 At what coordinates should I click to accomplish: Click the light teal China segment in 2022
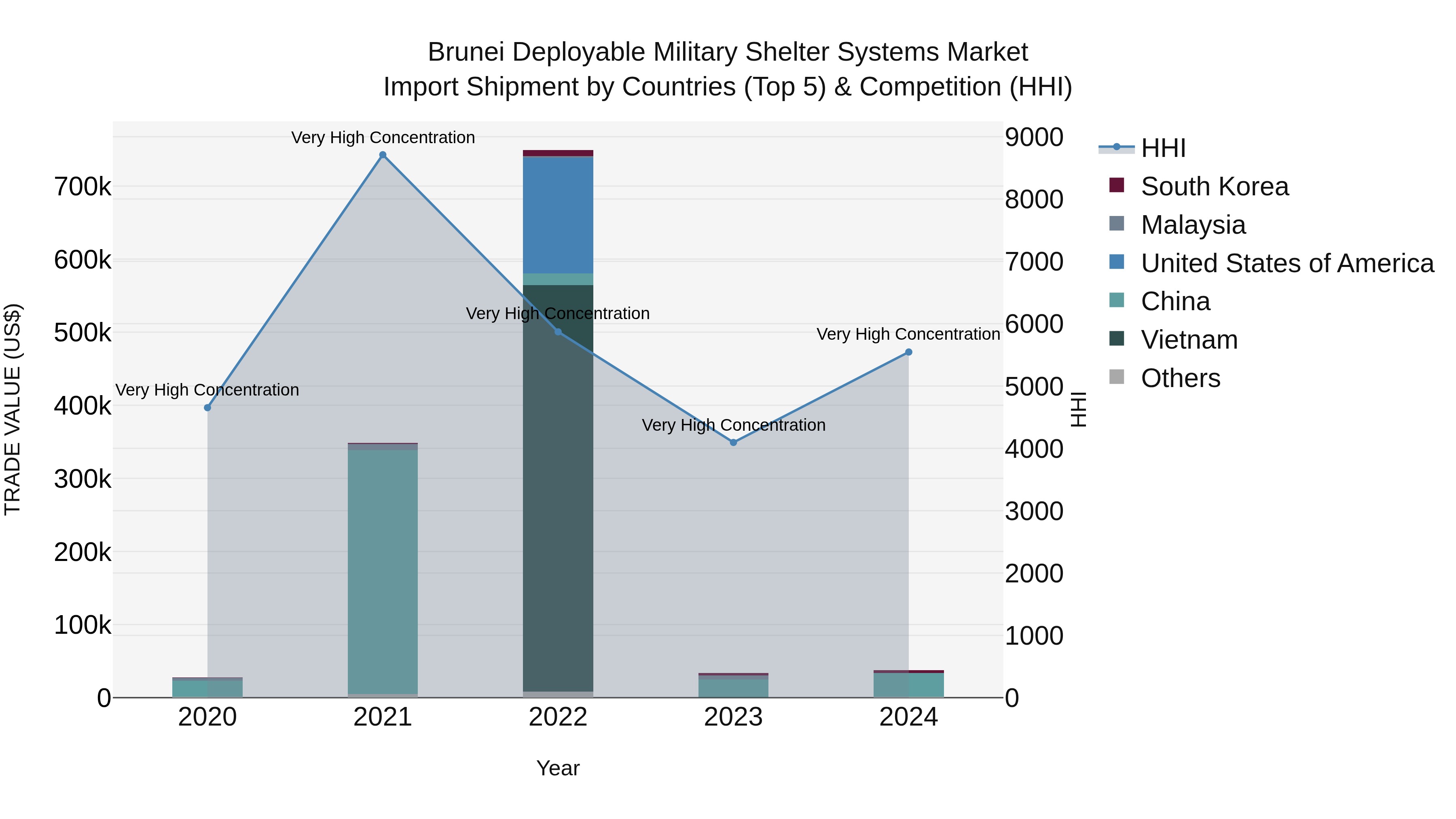tap(558, 280)
